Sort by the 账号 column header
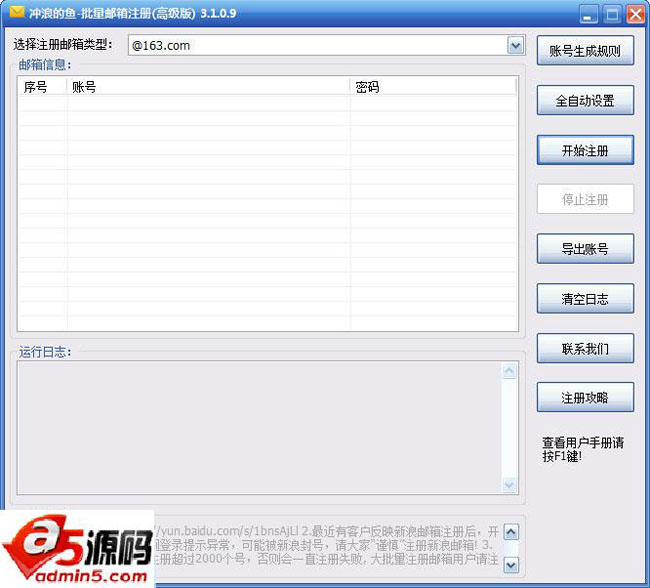650x588 pixels. (x=209, y=87)
